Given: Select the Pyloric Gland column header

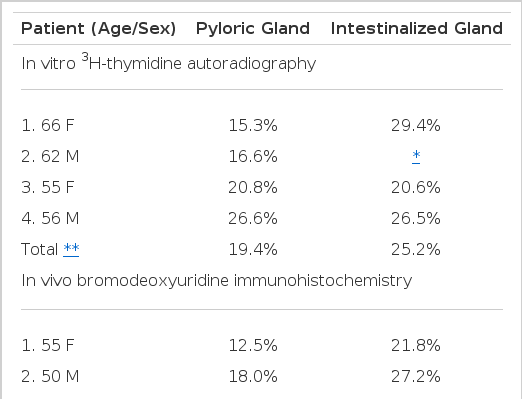Looking at the screenshot, I should [x=253, y=29].
